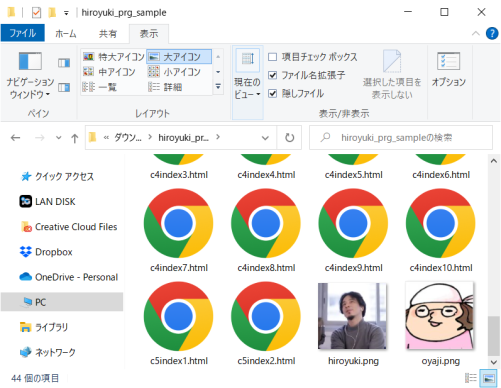Select PC in navigation pane
Viewport: 501px width, 388px height.
[x=62, y=302]
